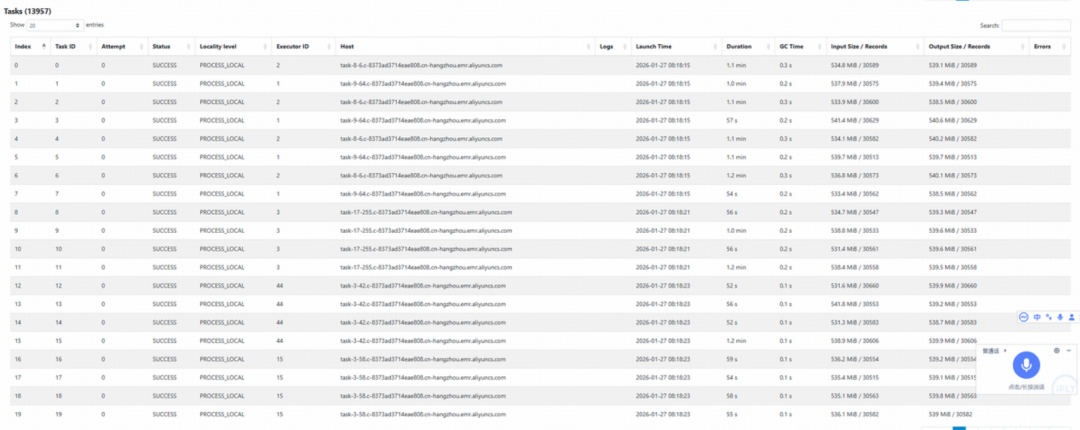The width and height of the screenshot is (1080, 430).
Task: Open the user profile icon in iFLY bar
Action: (1072, 317)
